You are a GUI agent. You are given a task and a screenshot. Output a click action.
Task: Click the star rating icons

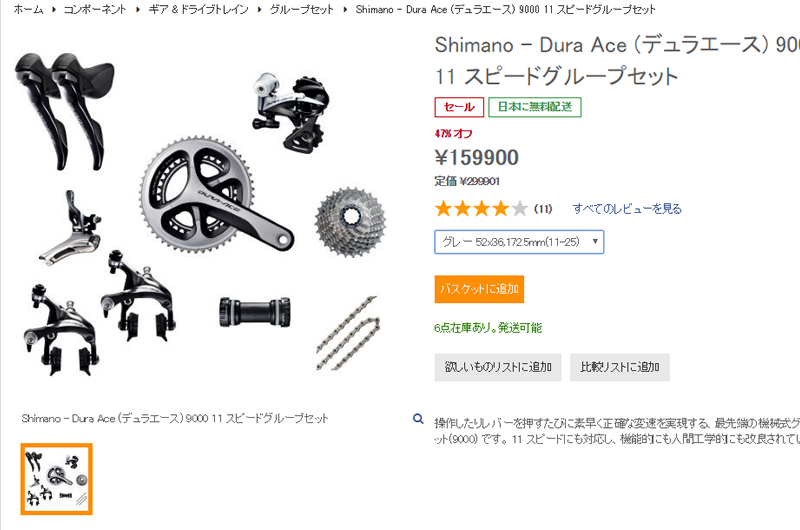coord(481,209)
